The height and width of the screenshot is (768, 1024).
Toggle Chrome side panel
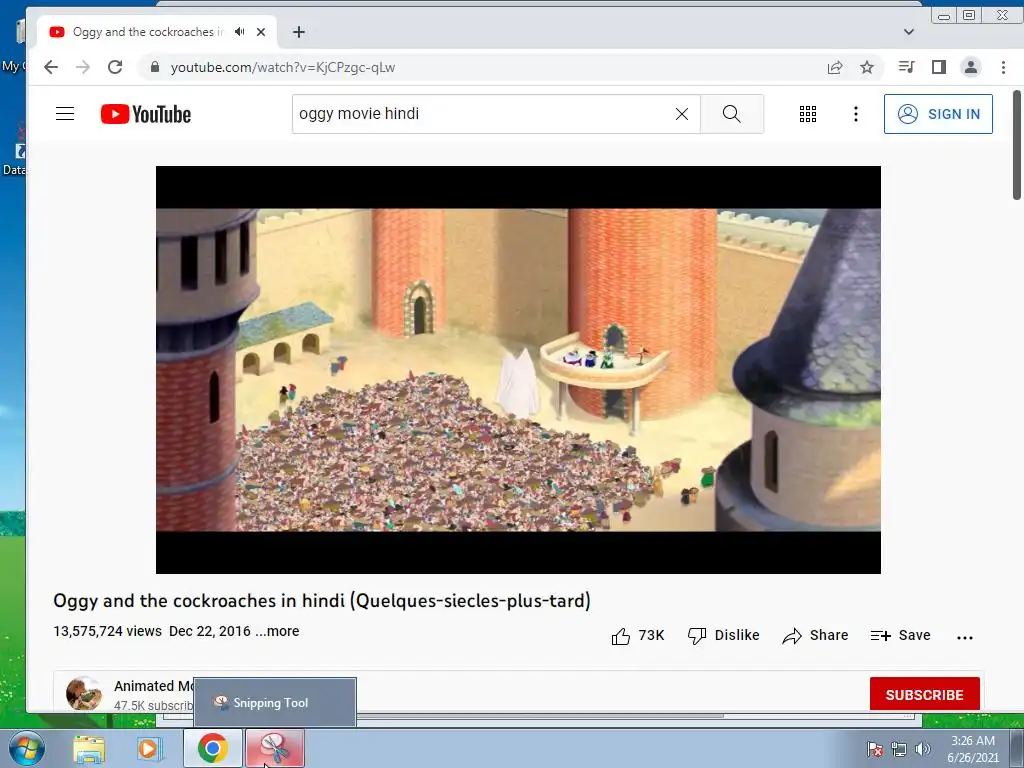click(938, 67)
